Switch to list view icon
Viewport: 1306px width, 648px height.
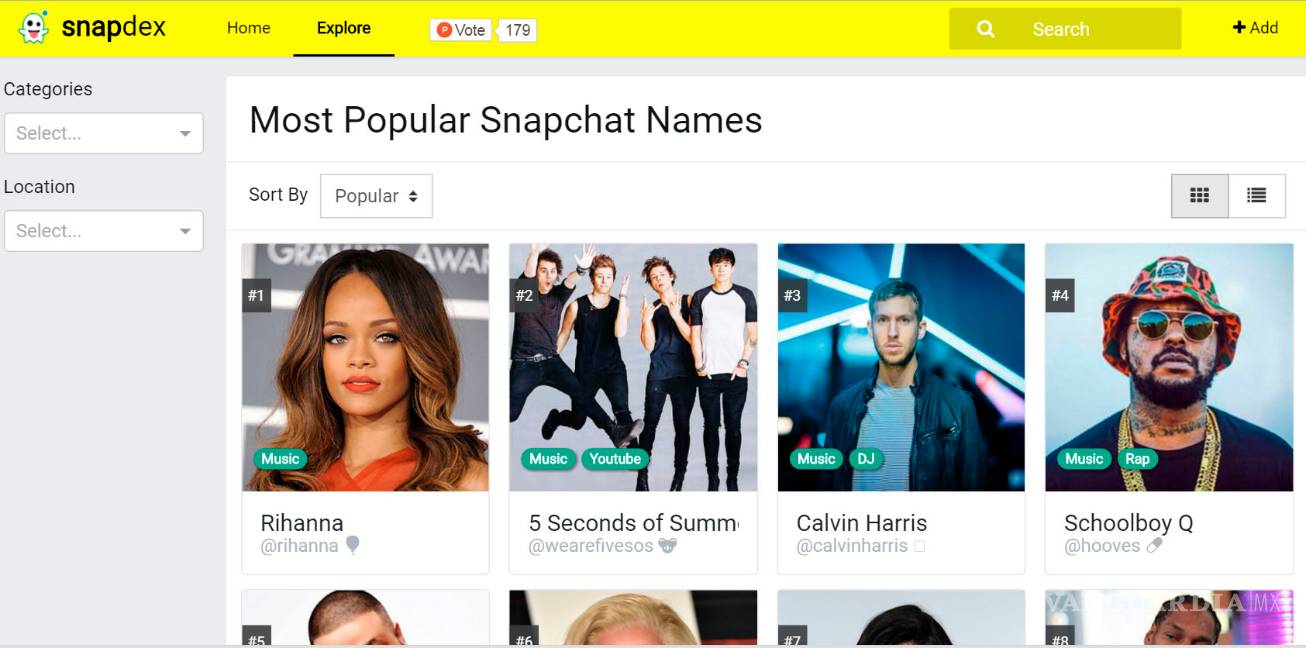click(x=1257, y=196)
